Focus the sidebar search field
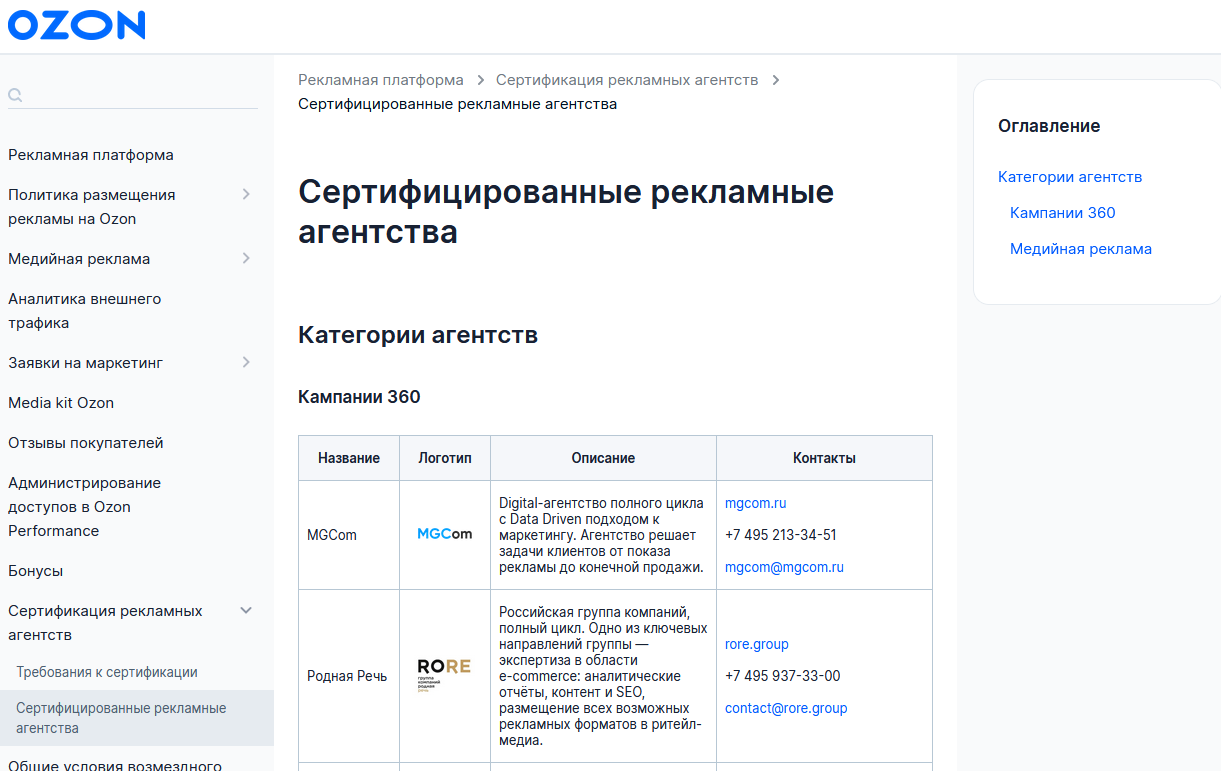Viewport: 1221px width, 771px height. tap(133, 95)
